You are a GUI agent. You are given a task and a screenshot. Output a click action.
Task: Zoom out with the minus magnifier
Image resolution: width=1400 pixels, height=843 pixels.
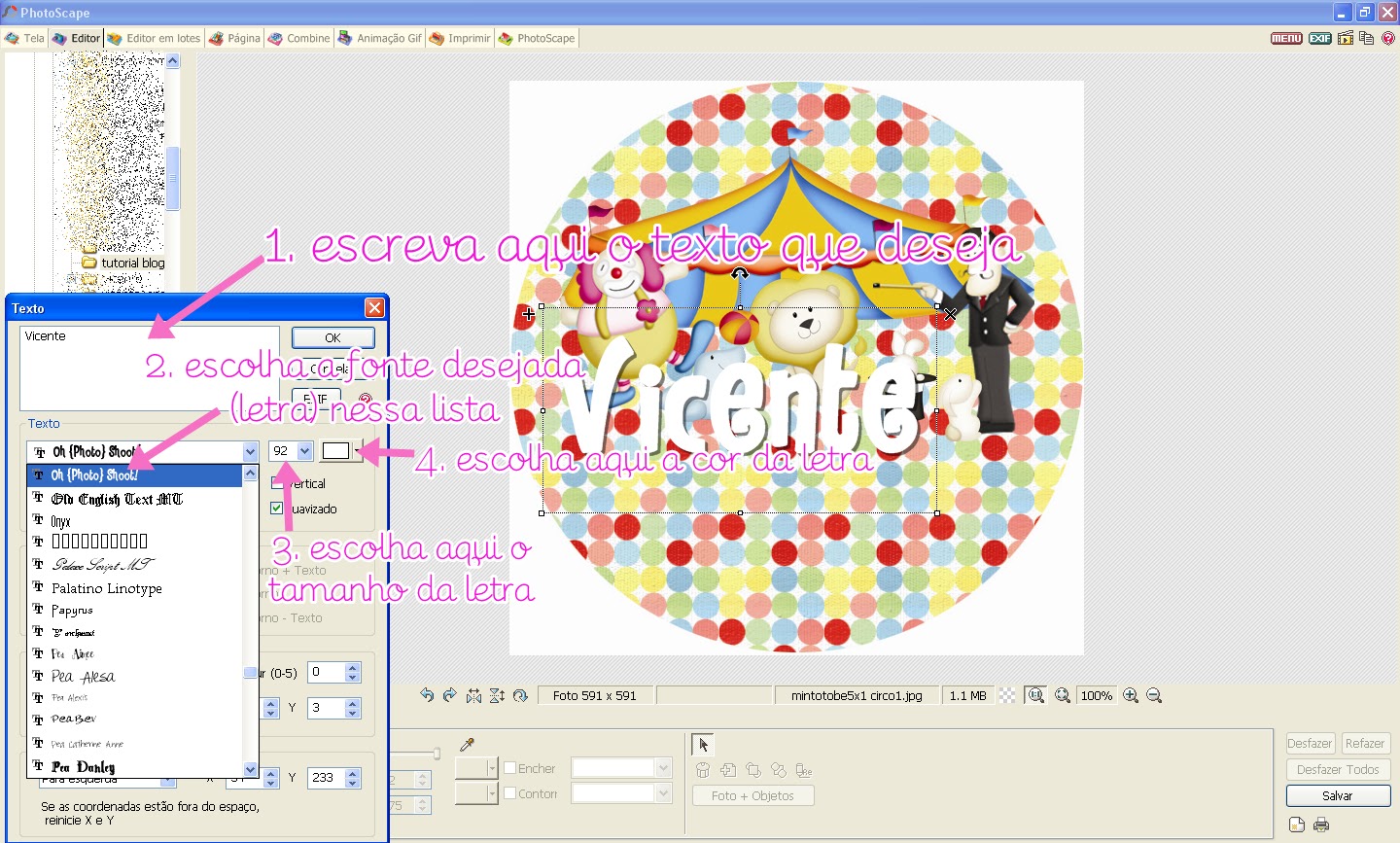point(1154,695)
